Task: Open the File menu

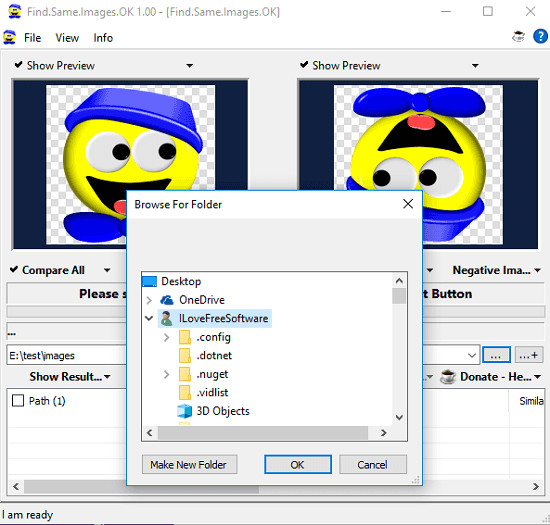Action: coord(32,38)
